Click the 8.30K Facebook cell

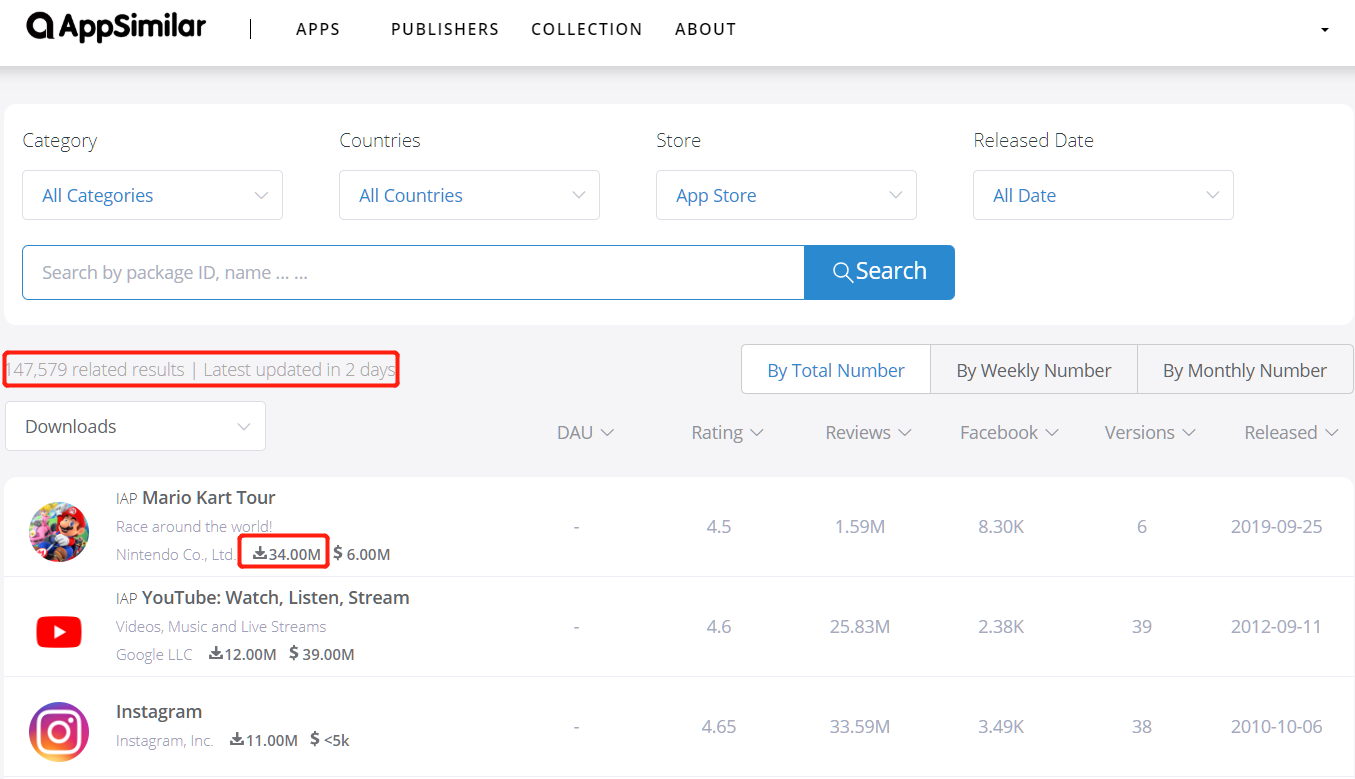pos(1001,526)
